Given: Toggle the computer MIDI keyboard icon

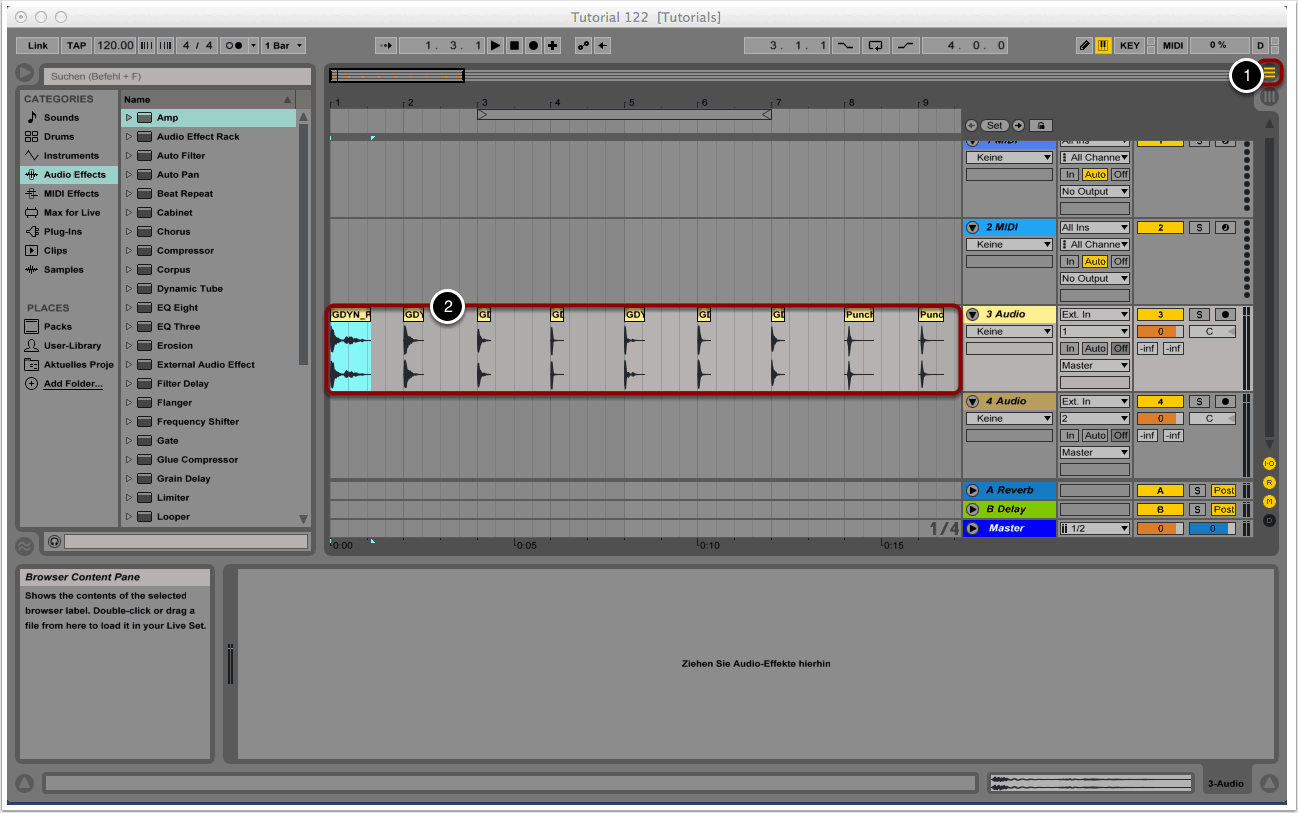Looking at the screenshot, I should point(1103,46).
